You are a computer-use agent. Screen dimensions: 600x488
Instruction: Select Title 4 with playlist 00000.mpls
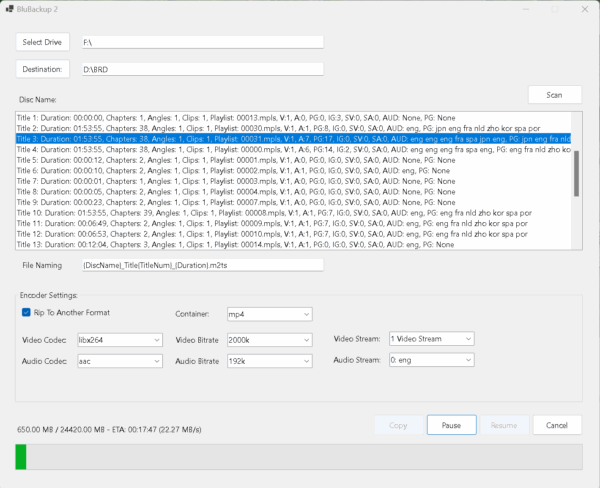pyautogui.click(x=293, y=149)
